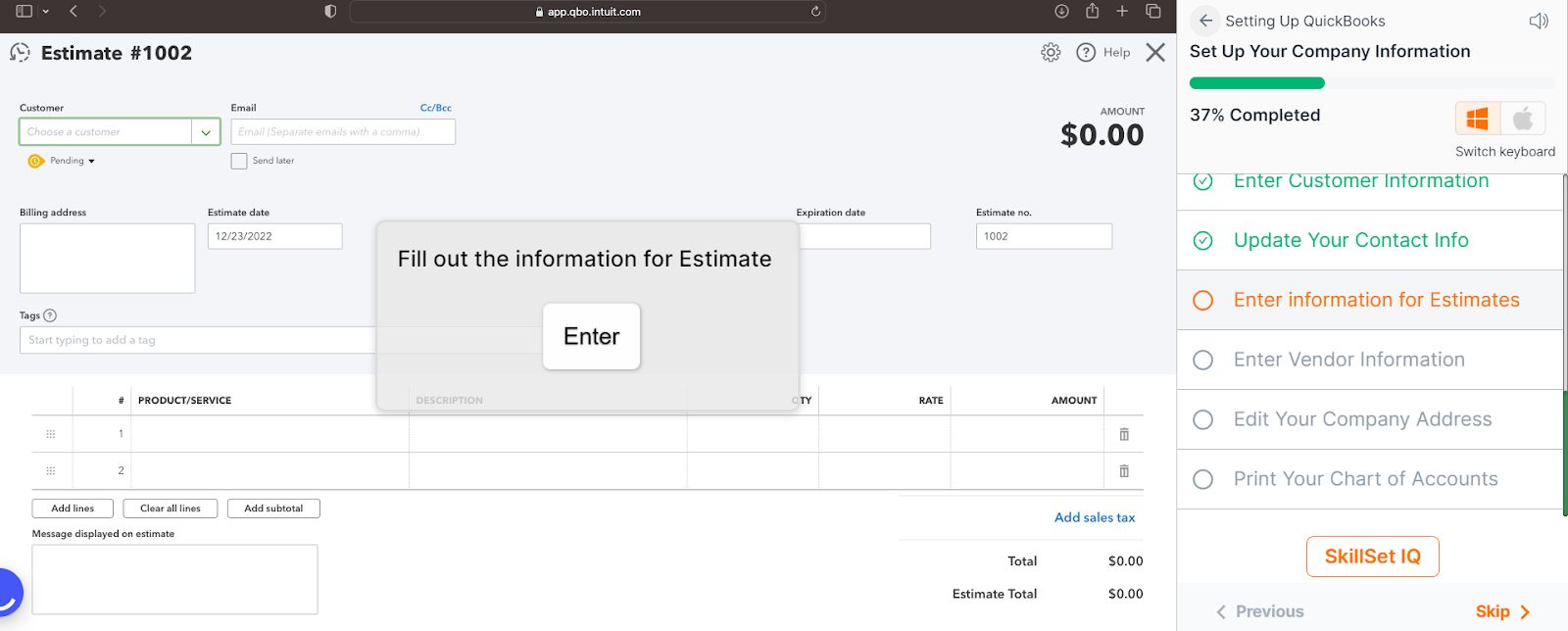Select the Enter Vendor Information step
Viewport: 1568px width, 631px height.
click(x=1369, y=360)
